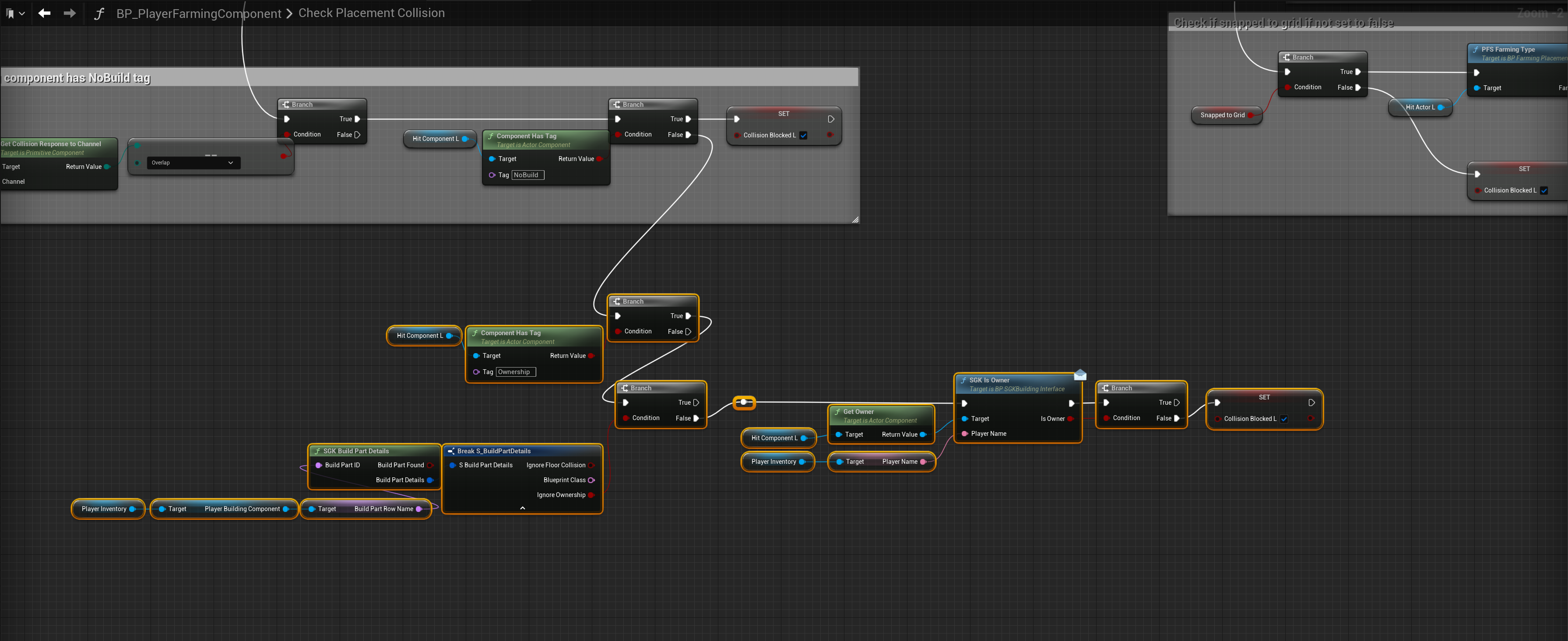Image resolution: width=1568 pixels, height=641 pixels.
Task: Uncheck Collision Blocked L in NoBuild comment
Action: (x=803, y=135)
